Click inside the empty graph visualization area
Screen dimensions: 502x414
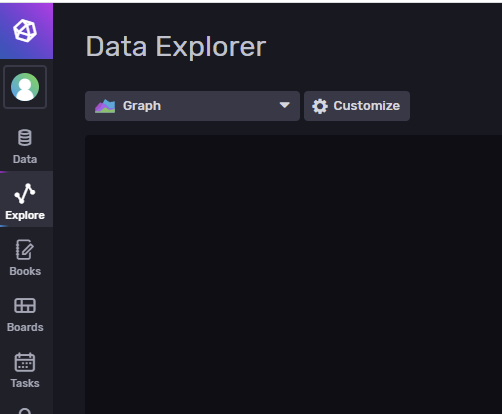tap(293, 274)
